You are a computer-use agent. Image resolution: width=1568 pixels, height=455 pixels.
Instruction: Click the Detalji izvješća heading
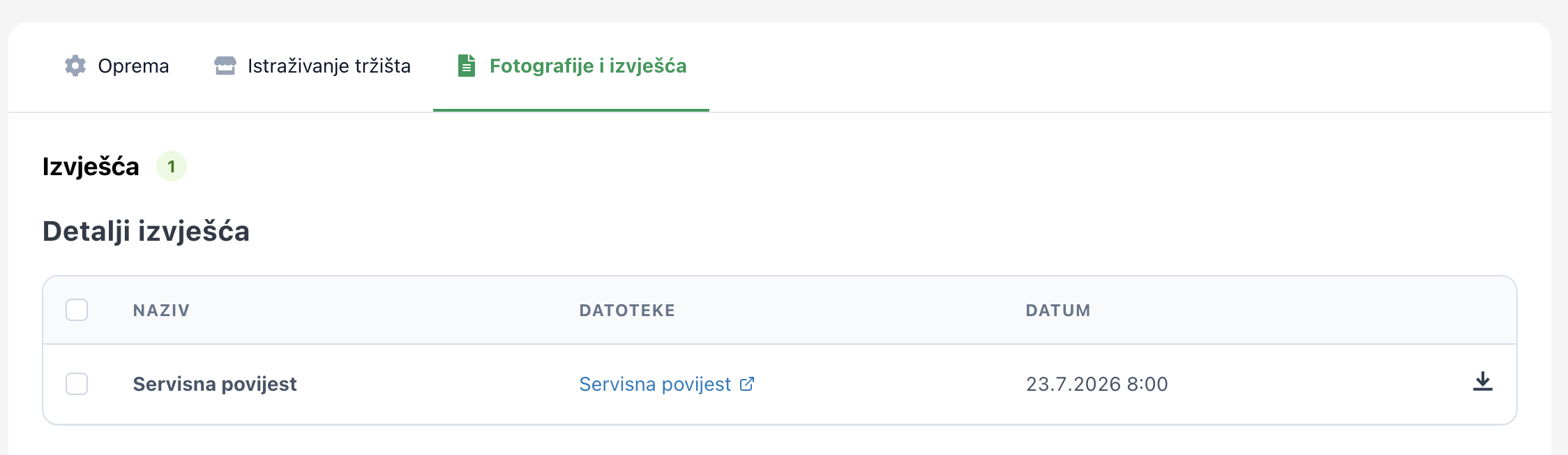(146, 231)
